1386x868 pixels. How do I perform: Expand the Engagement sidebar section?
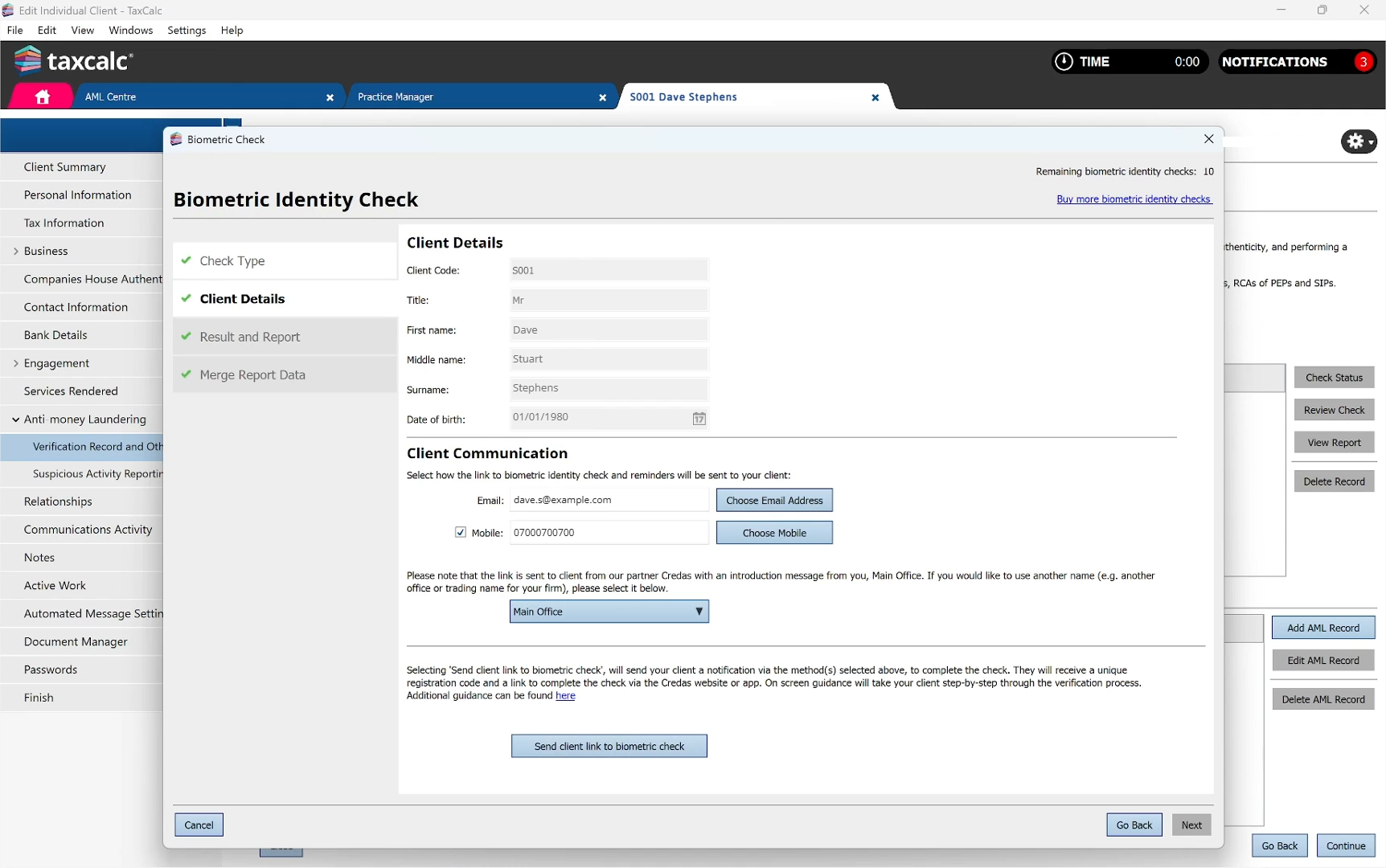click(16, 363)
